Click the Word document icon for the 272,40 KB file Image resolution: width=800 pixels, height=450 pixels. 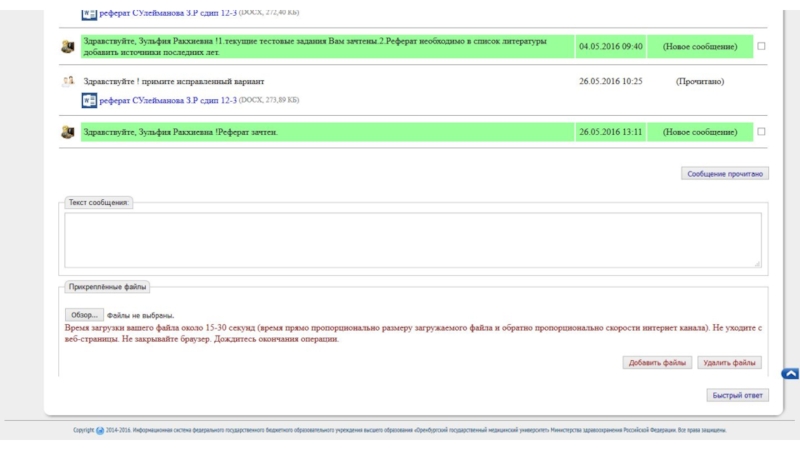(x=89, y=13)
